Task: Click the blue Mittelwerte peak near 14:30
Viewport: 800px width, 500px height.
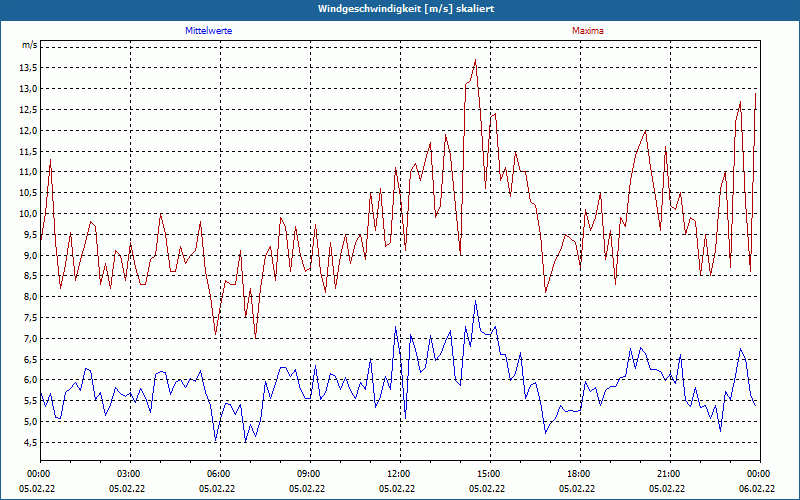Action: [475, 301]
